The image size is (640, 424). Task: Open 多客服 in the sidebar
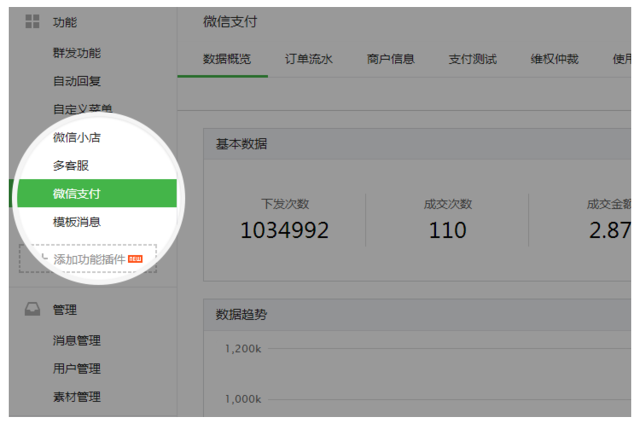point(71,165)
